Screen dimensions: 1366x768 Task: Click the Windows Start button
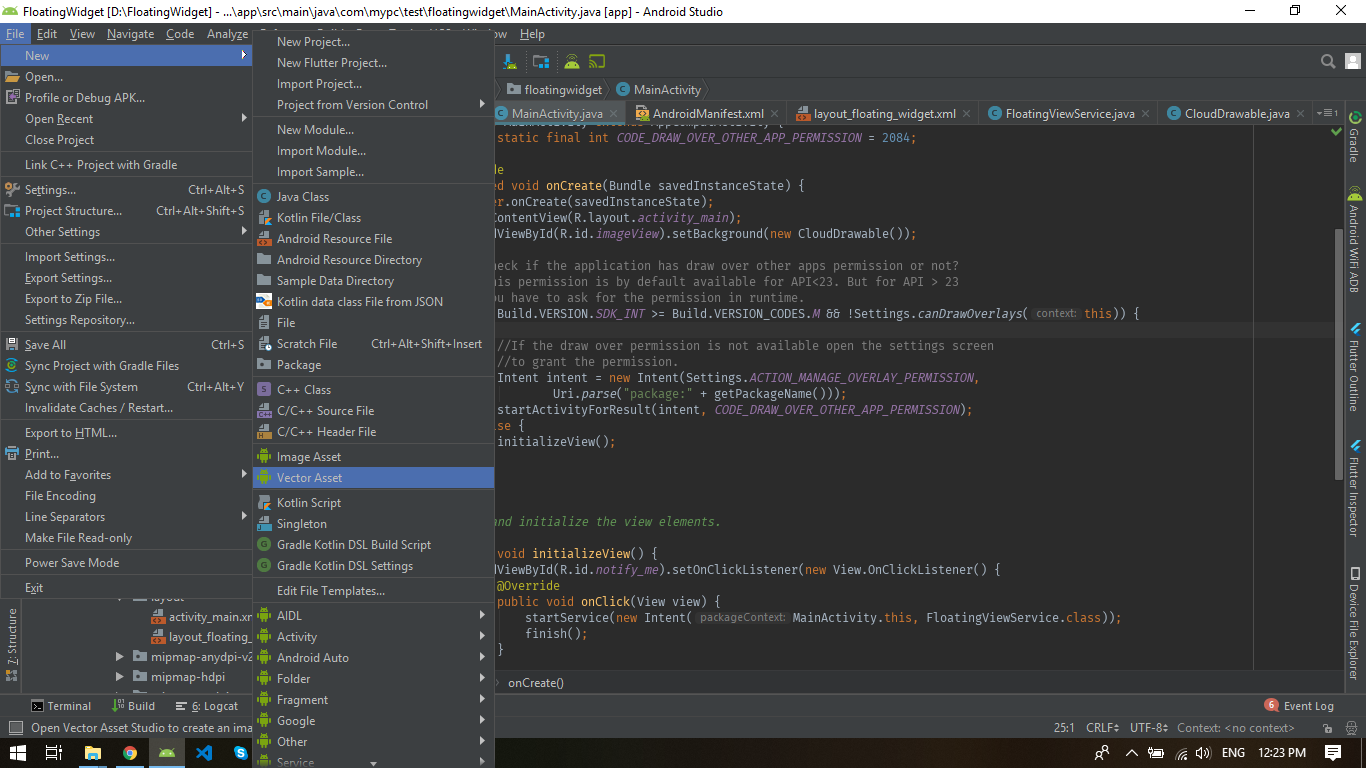[x=18, y=752]
